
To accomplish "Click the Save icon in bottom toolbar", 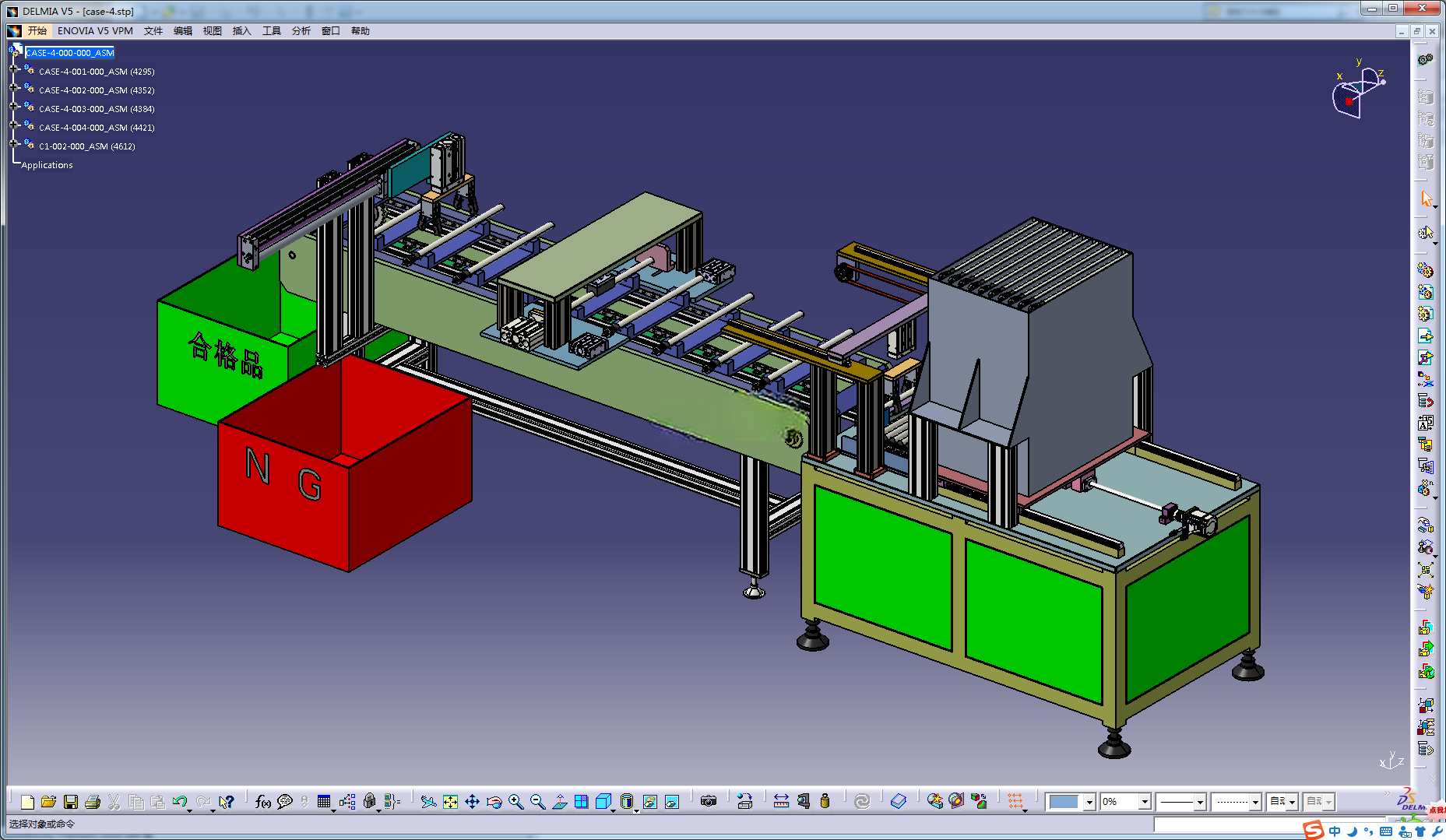I will click(71, 801).
